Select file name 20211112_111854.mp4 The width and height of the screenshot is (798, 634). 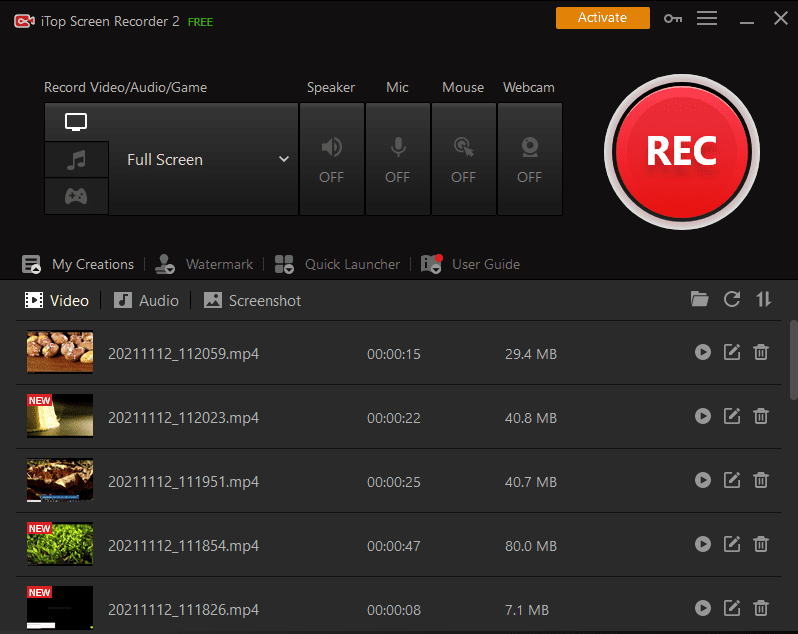pos(183,546)
